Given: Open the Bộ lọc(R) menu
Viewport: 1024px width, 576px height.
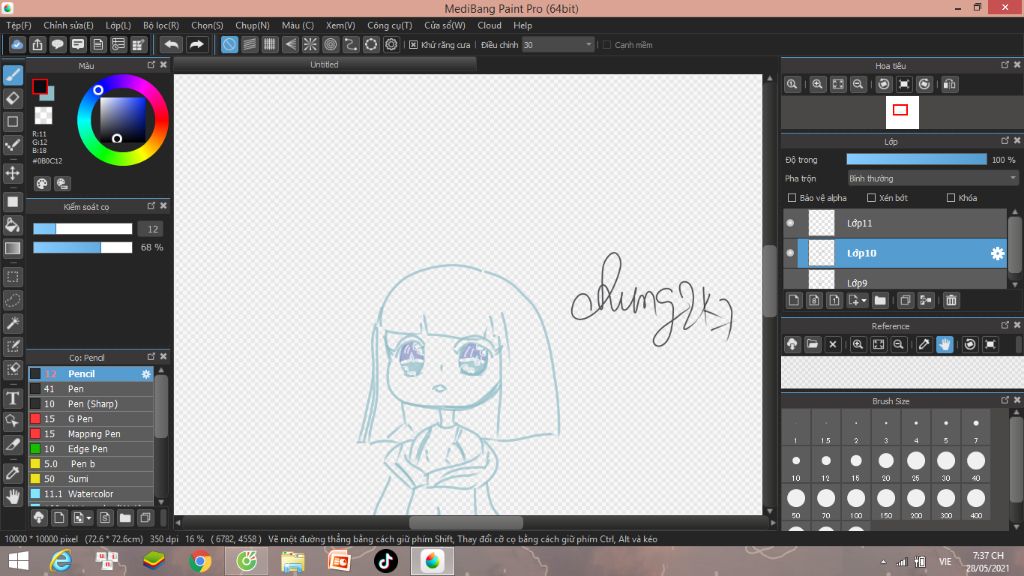Looking at the screenshot, I should [x=161, y=25].
